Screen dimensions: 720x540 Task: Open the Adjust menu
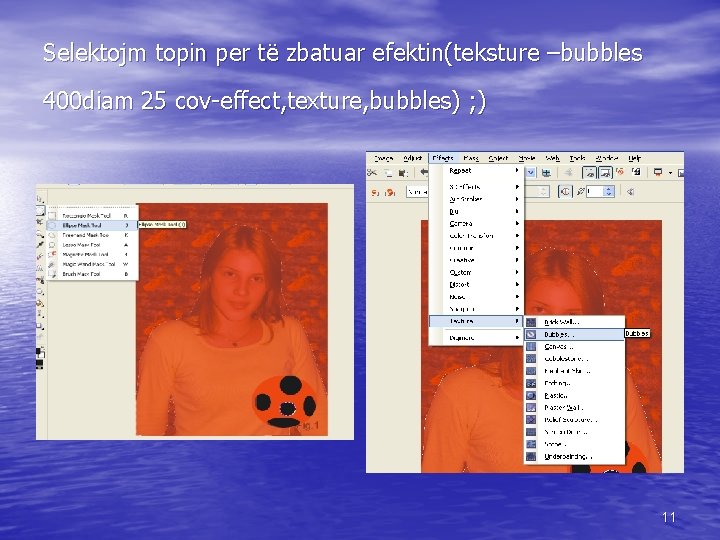click(x=412, y=158)
